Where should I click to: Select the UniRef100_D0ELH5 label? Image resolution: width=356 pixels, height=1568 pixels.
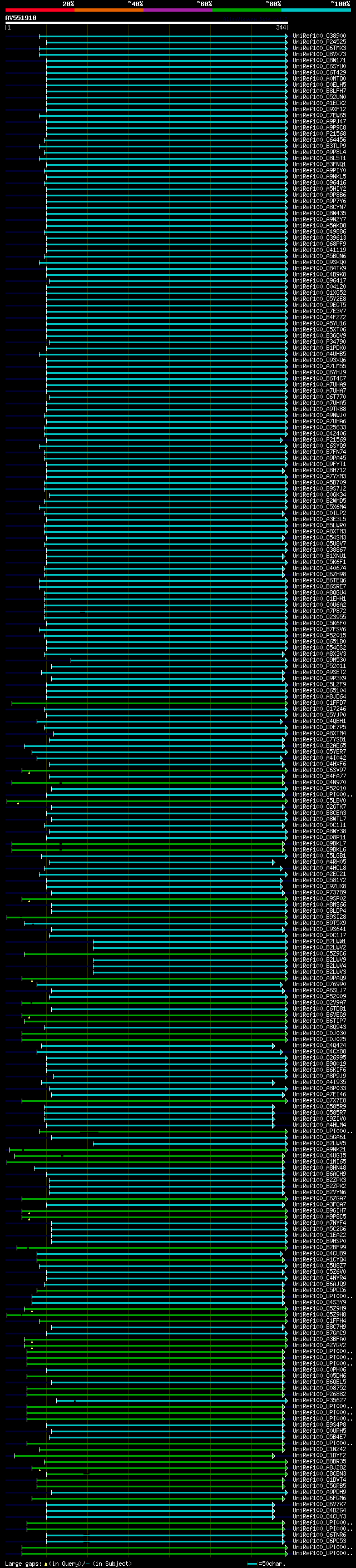point(319,85)
